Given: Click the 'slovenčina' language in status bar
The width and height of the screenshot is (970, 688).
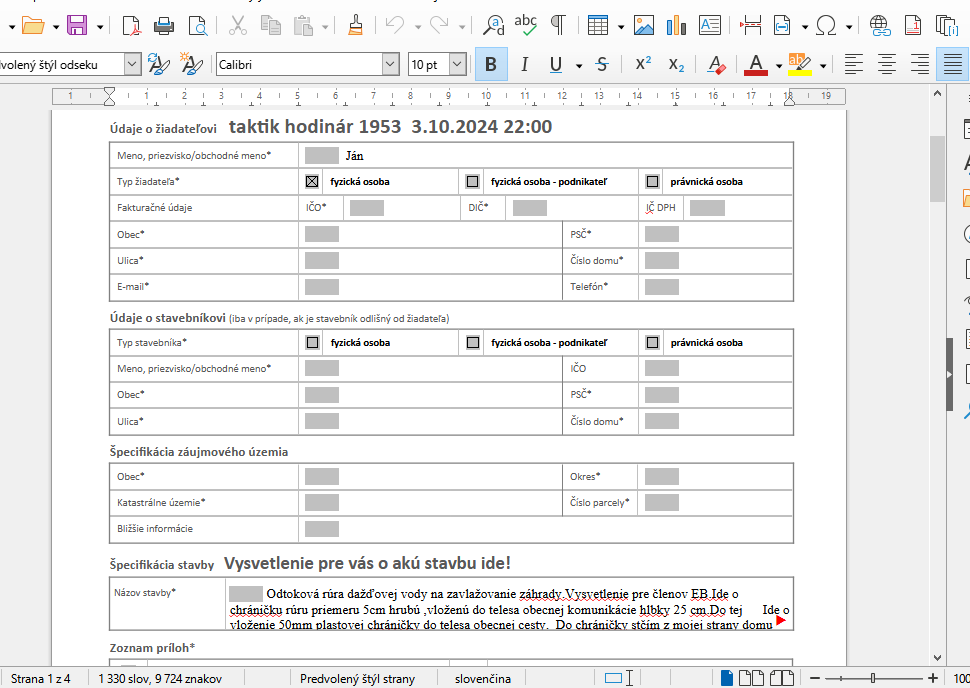Looking at the screenshot, I should [483, 679].
